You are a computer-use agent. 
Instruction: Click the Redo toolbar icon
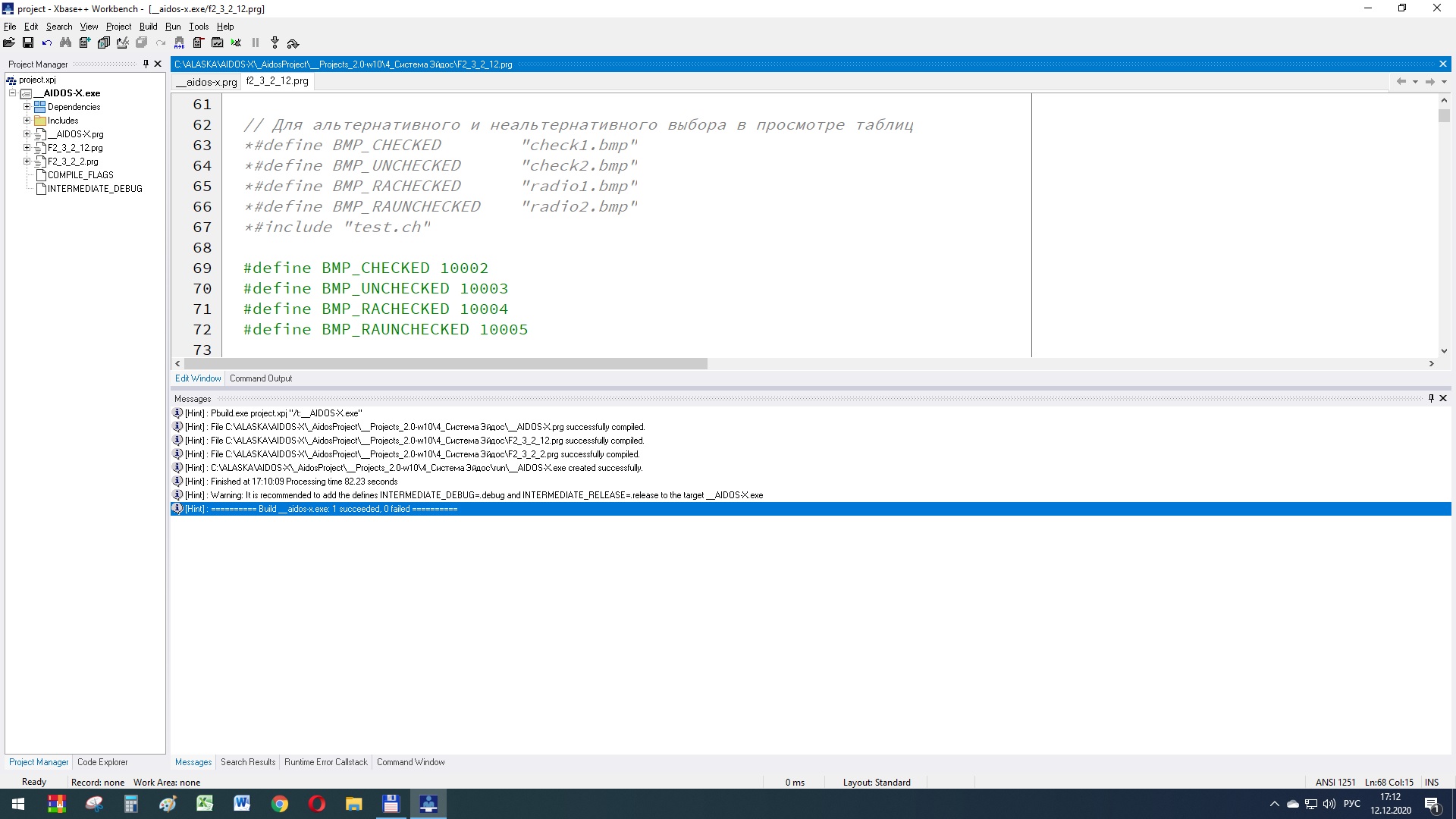tap(160, 43)
